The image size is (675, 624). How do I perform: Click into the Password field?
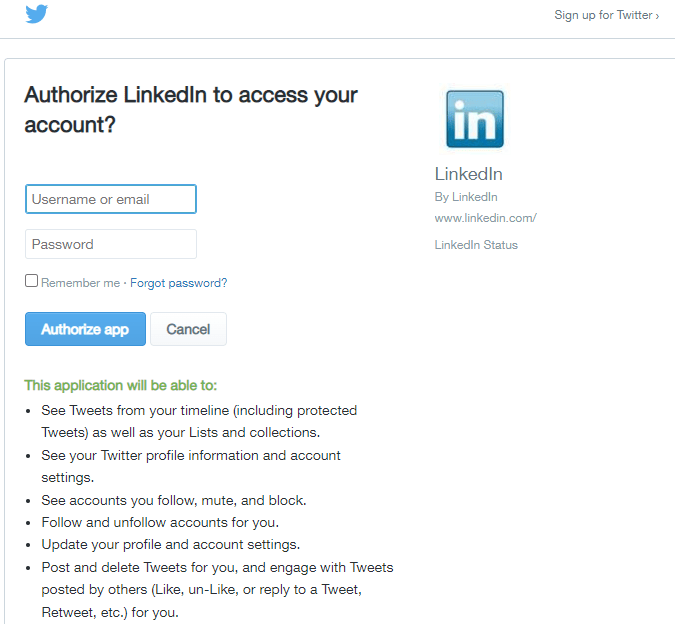(x=111, y=244)
